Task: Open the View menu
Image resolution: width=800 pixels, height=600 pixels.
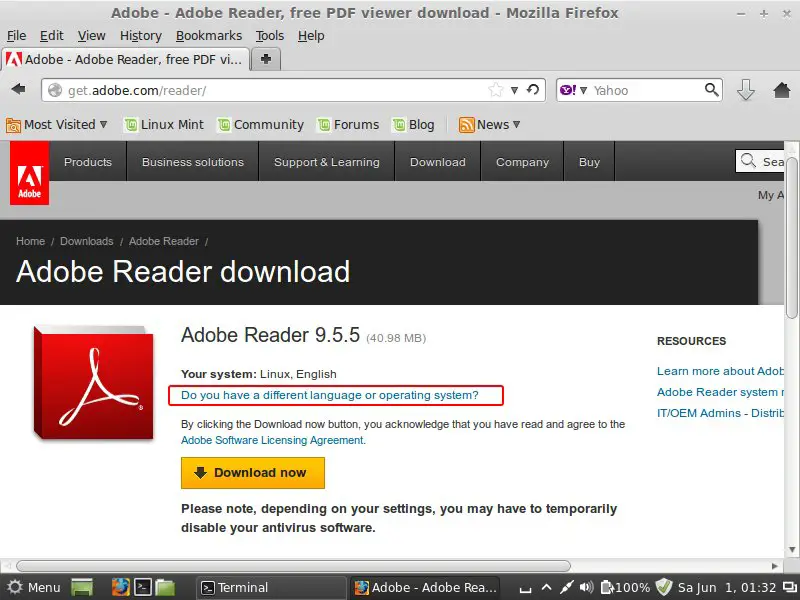Action: pyautogui.click(x=91, y=36)
